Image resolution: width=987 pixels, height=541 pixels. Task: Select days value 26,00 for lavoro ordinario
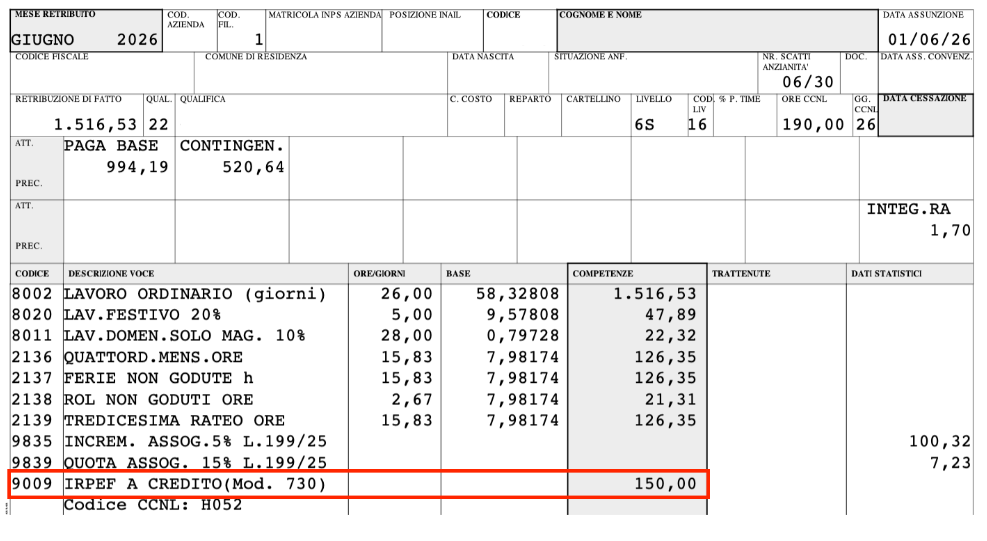[x=407, y=294]
